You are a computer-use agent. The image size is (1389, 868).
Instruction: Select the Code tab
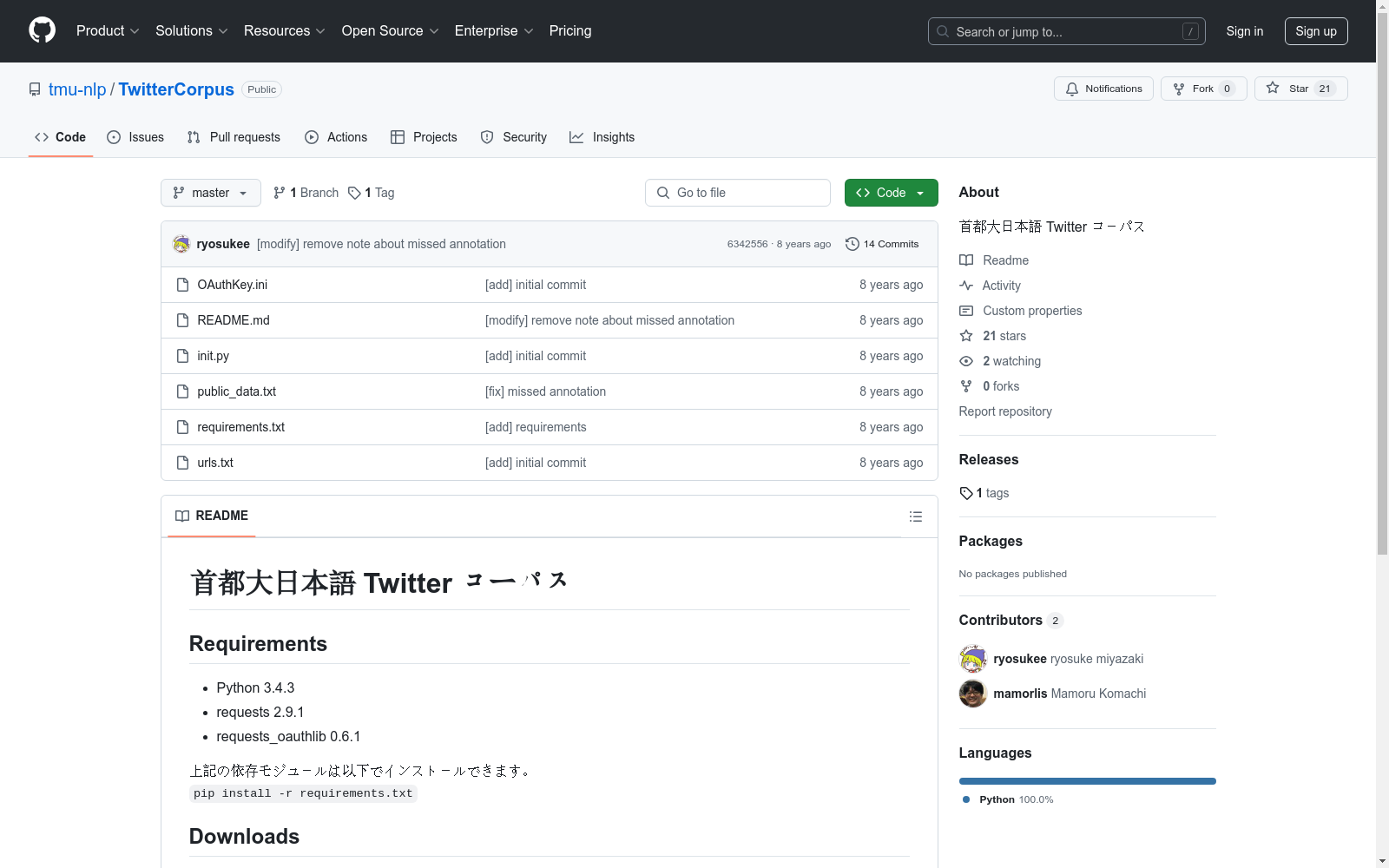point(61,137)
